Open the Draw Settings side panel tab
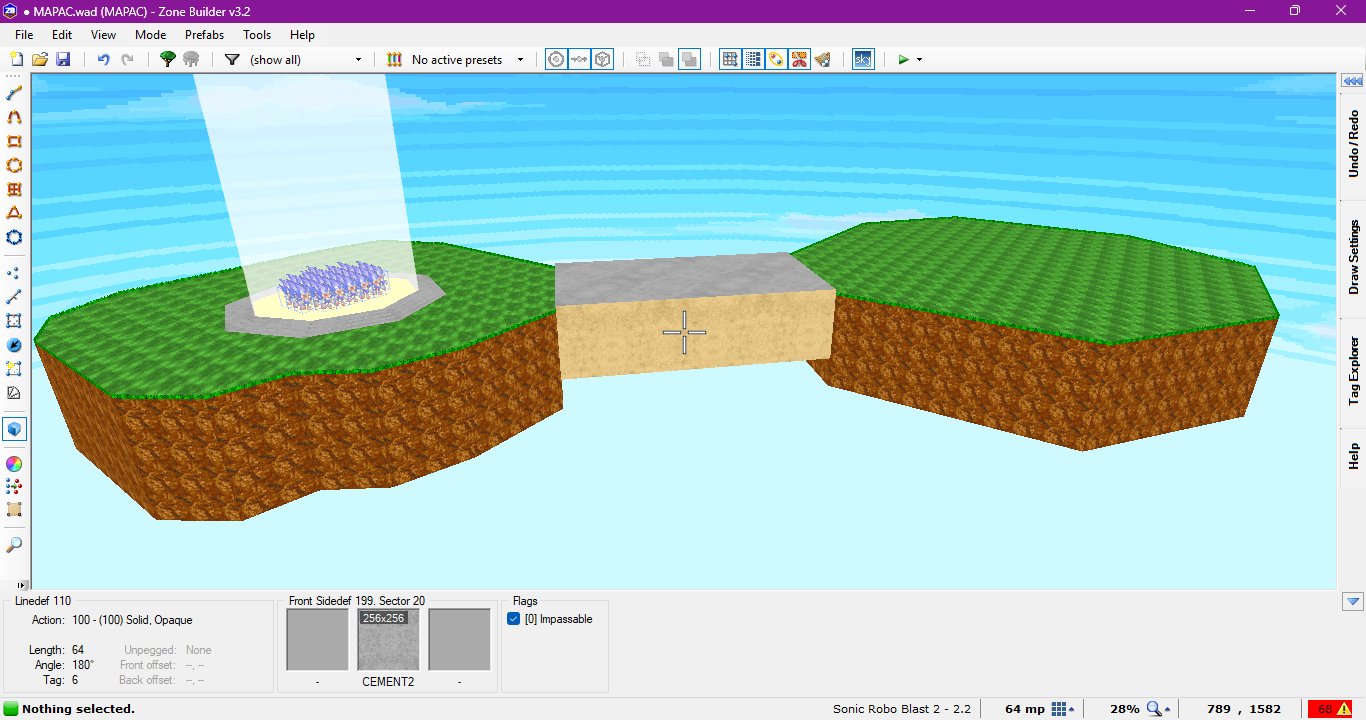 click(1353, 258)
